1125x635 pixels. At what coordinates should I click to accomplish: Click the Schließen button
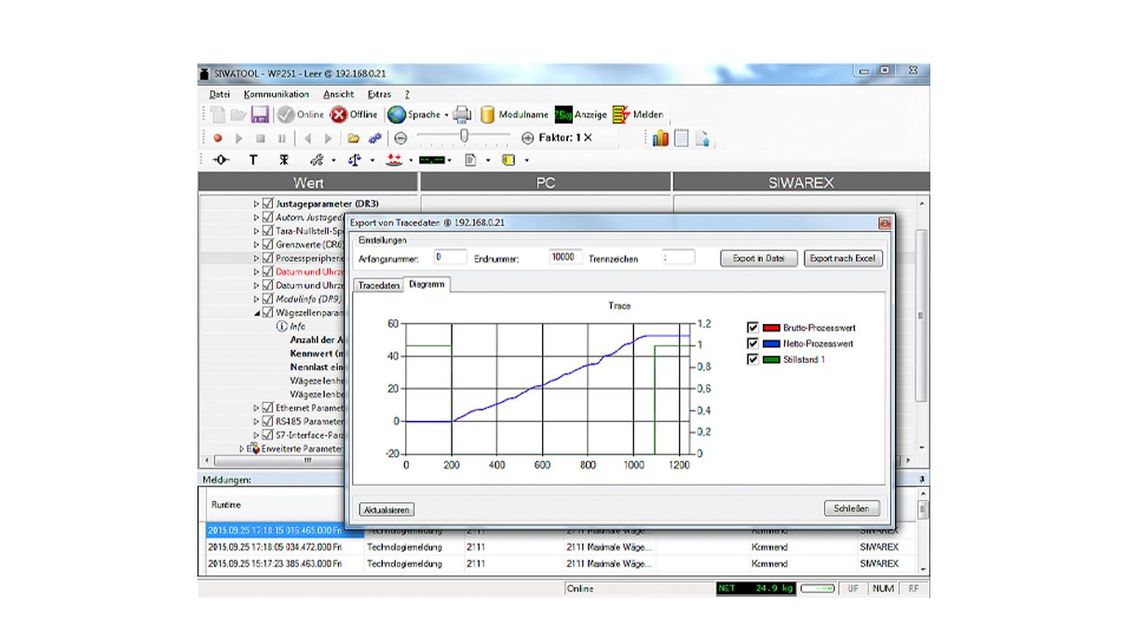click(851, 508)
